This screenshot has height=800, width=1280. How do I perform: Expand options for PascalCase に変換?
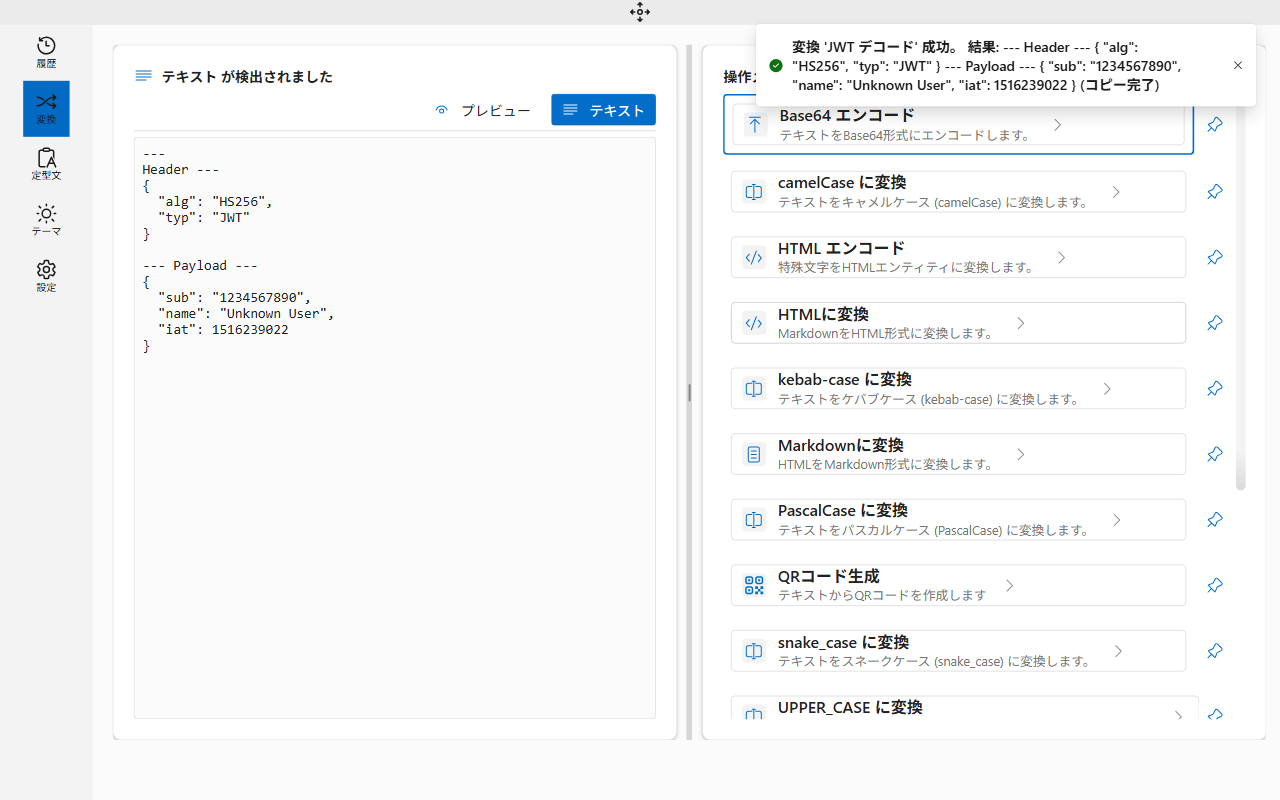coord(1117,519)
